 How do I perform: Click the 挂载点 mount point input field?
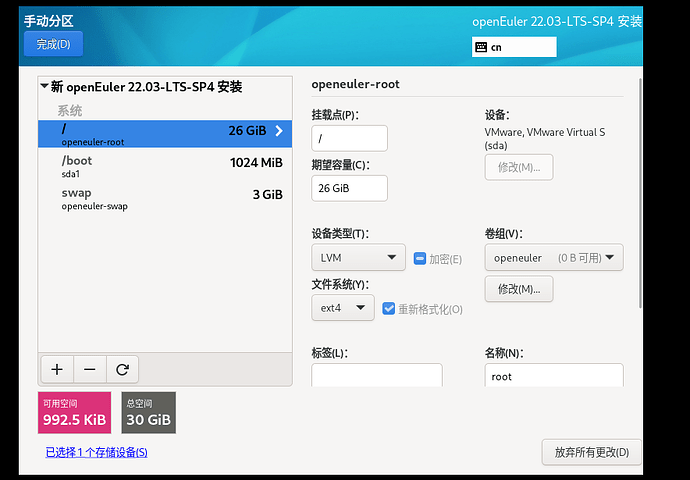point(349,139)
